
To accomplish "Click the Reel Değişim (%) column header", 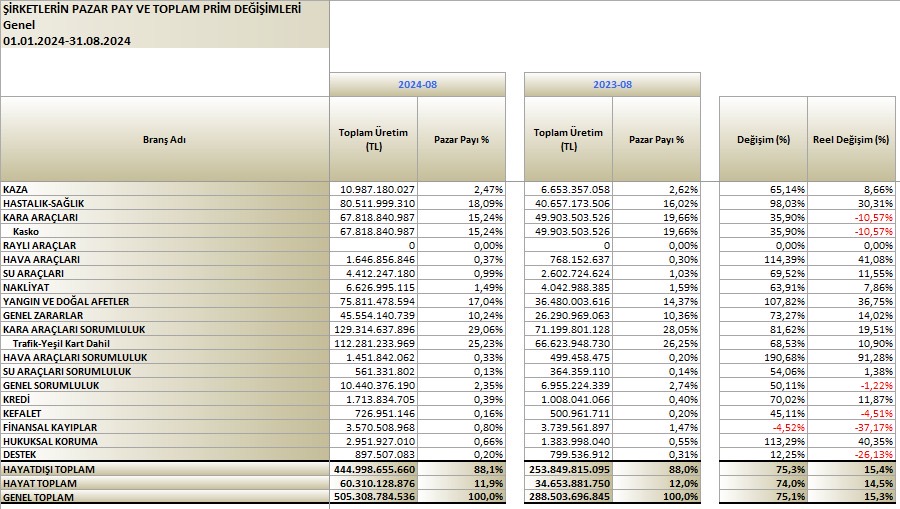I will 851,139.
